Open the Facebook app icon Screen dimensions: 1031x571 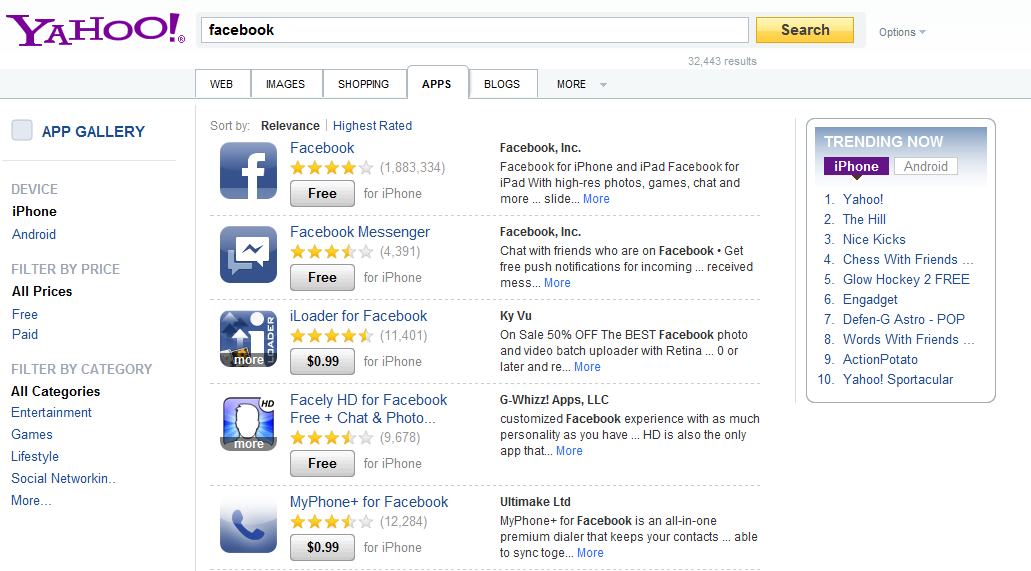click(x=249, y=170)
